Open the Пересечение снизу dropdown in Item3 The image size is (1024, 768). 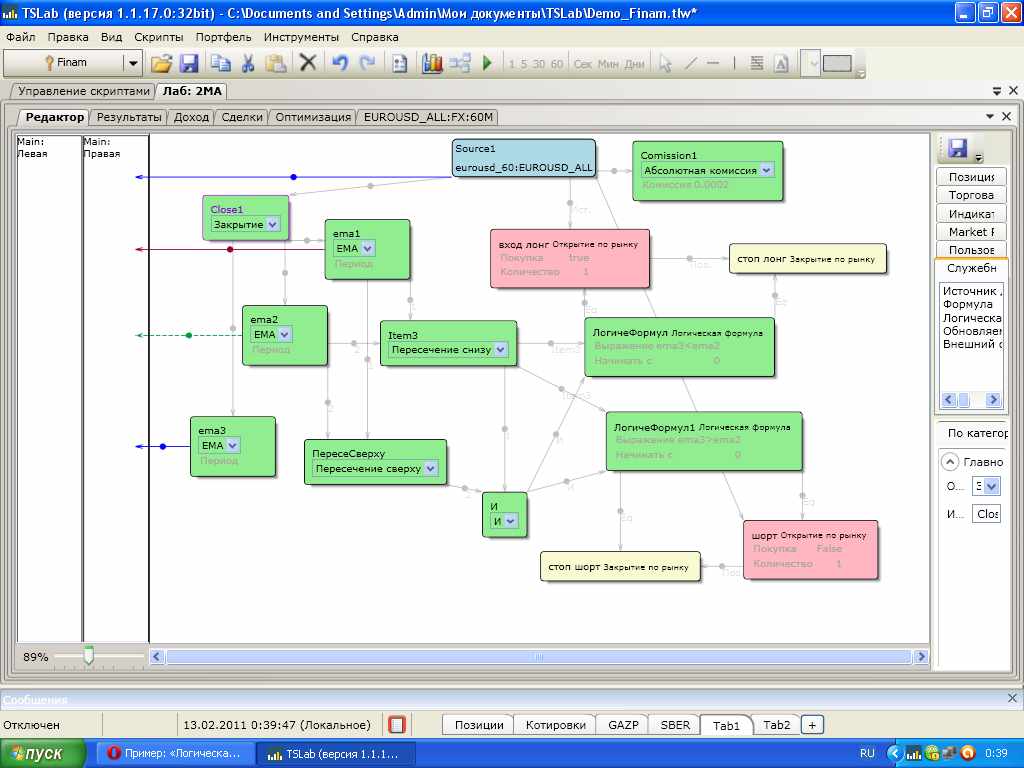(500, 349)
